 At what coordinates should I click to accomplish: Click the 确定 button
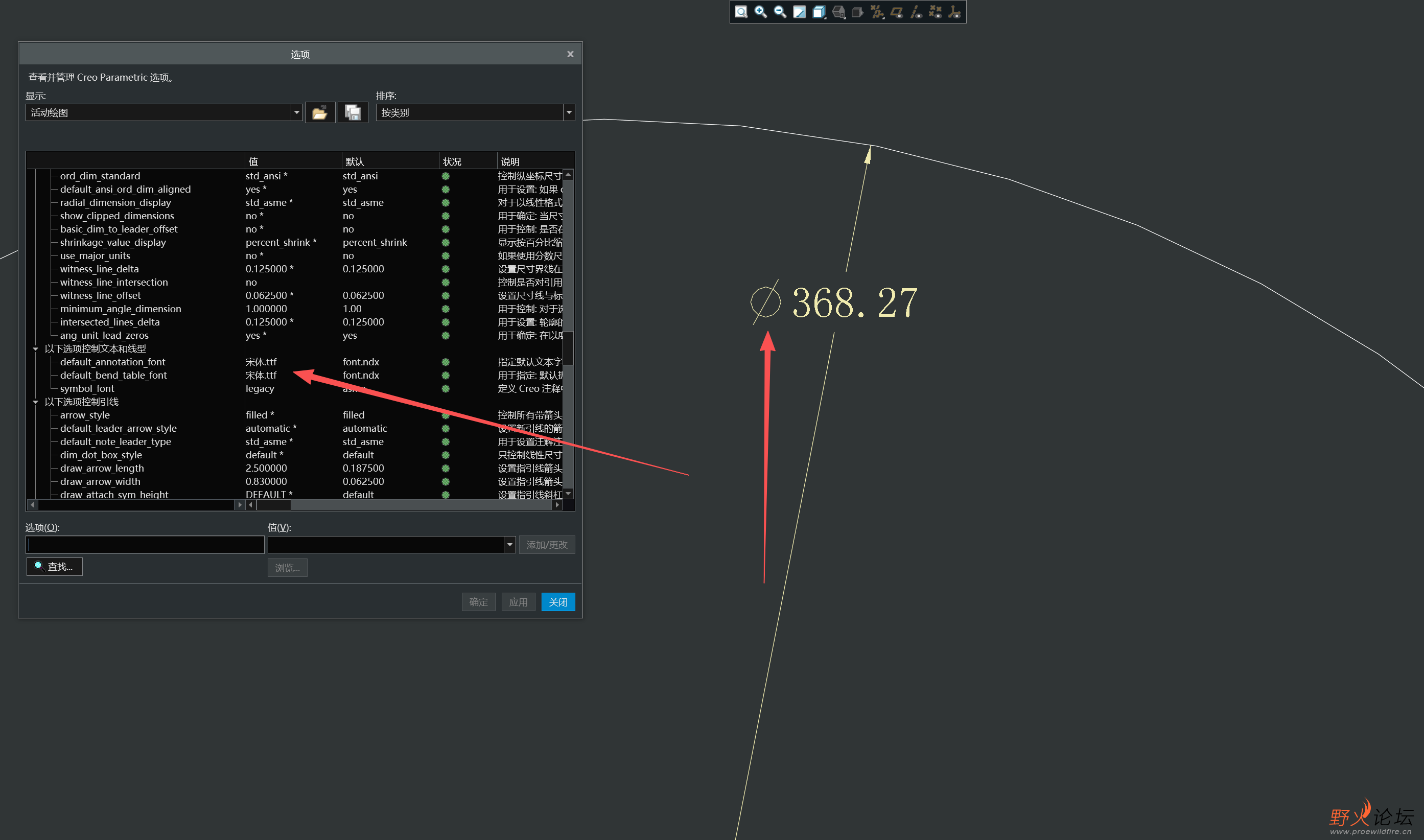478,602
